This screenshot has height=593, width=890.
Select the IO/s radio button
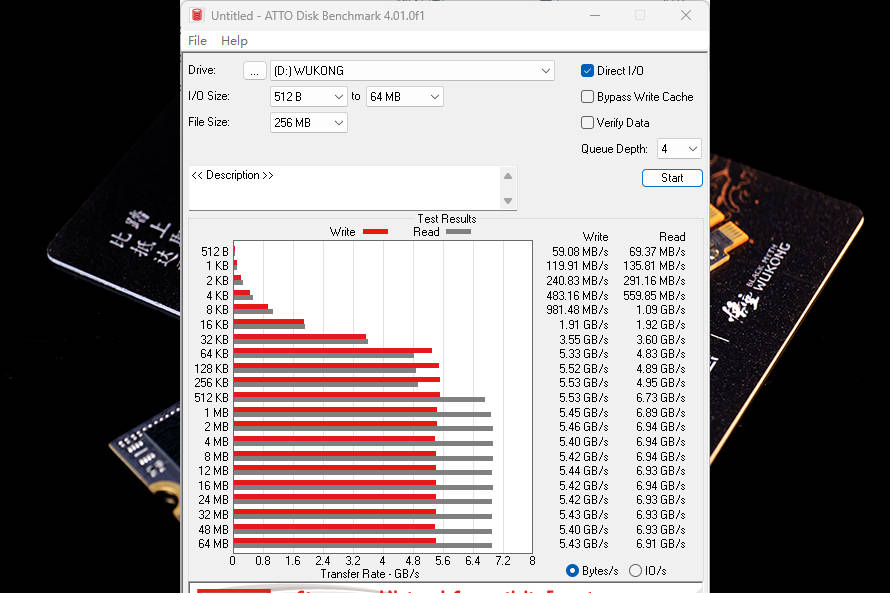635,571
